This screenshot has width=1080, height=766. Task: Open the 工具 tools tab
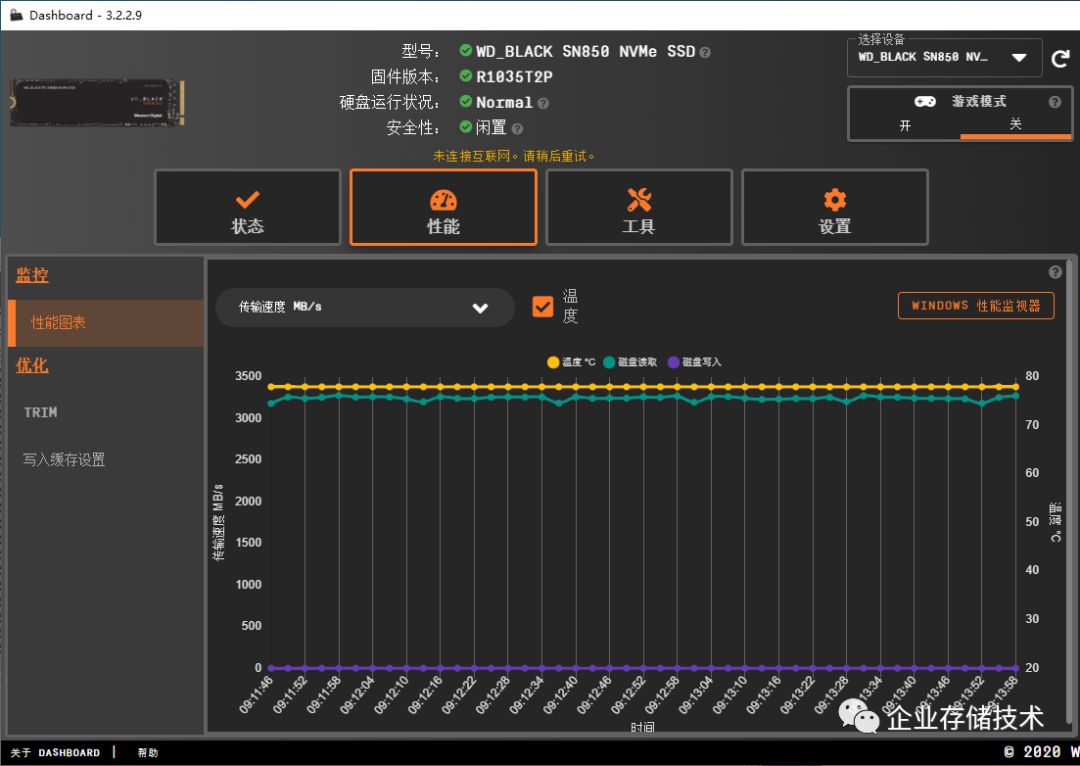[639, 207]
